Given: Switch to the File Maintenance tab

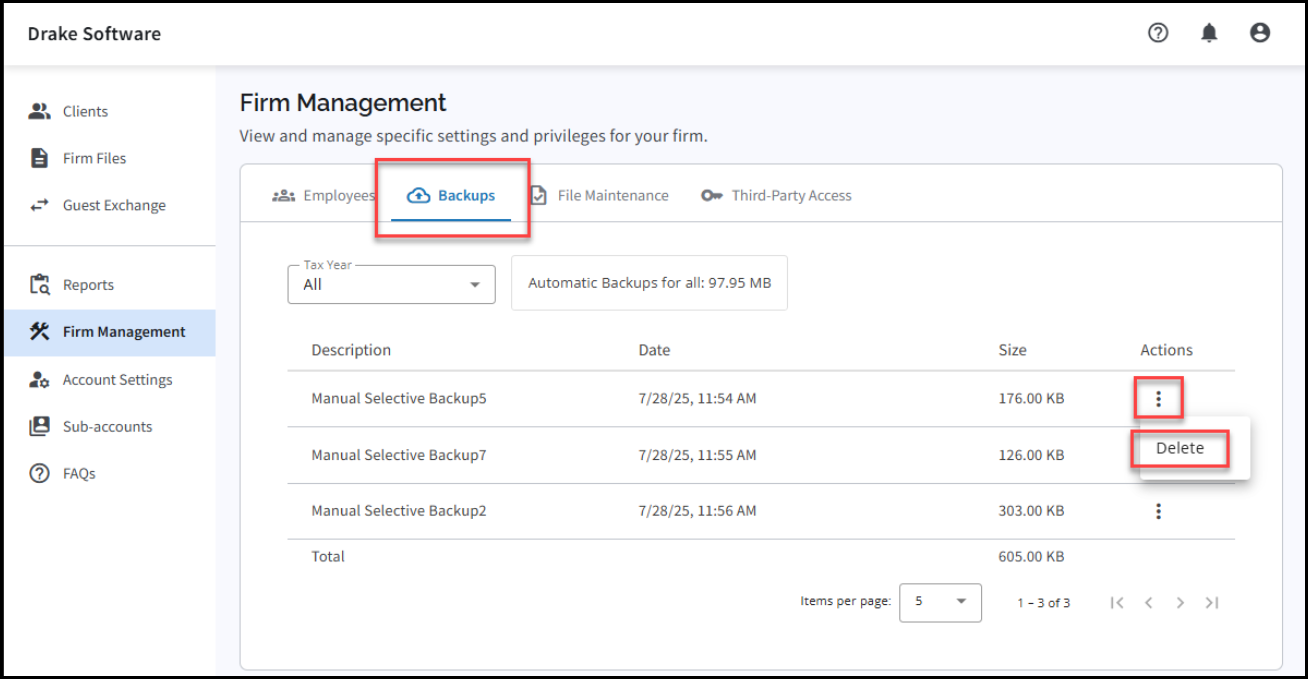Looking at the screenshot, I should pos(600,196).
